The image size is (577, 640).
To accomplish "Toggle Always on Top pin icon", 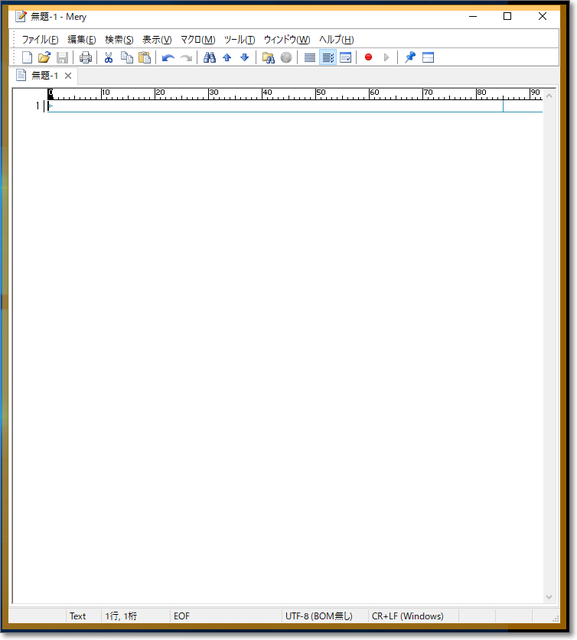I will [x=410, y=58].
